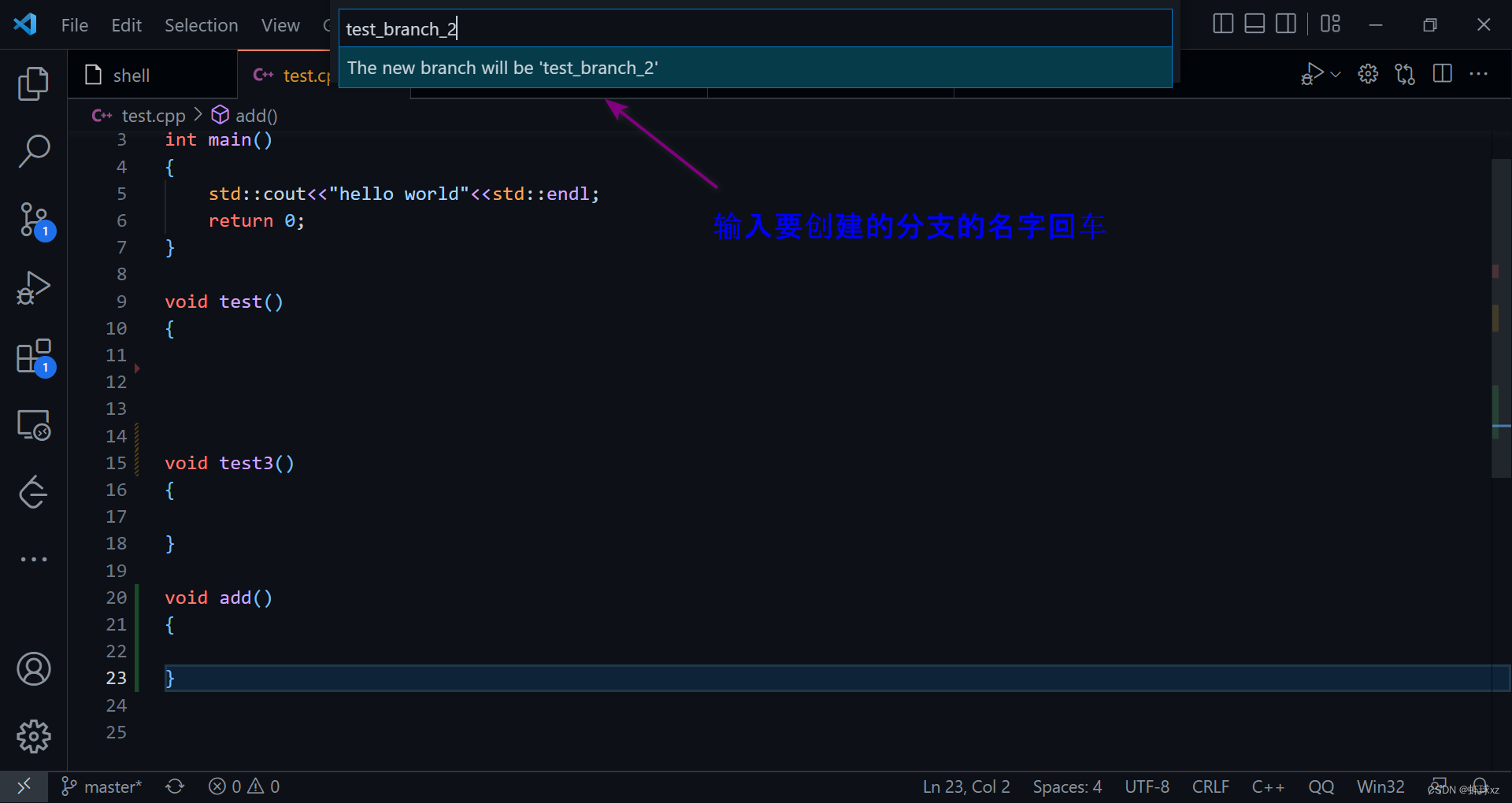Viewport: 1512px width, 803px height.
Task: Expand the run button dropdown arrow
Action: pos(1336,74)
